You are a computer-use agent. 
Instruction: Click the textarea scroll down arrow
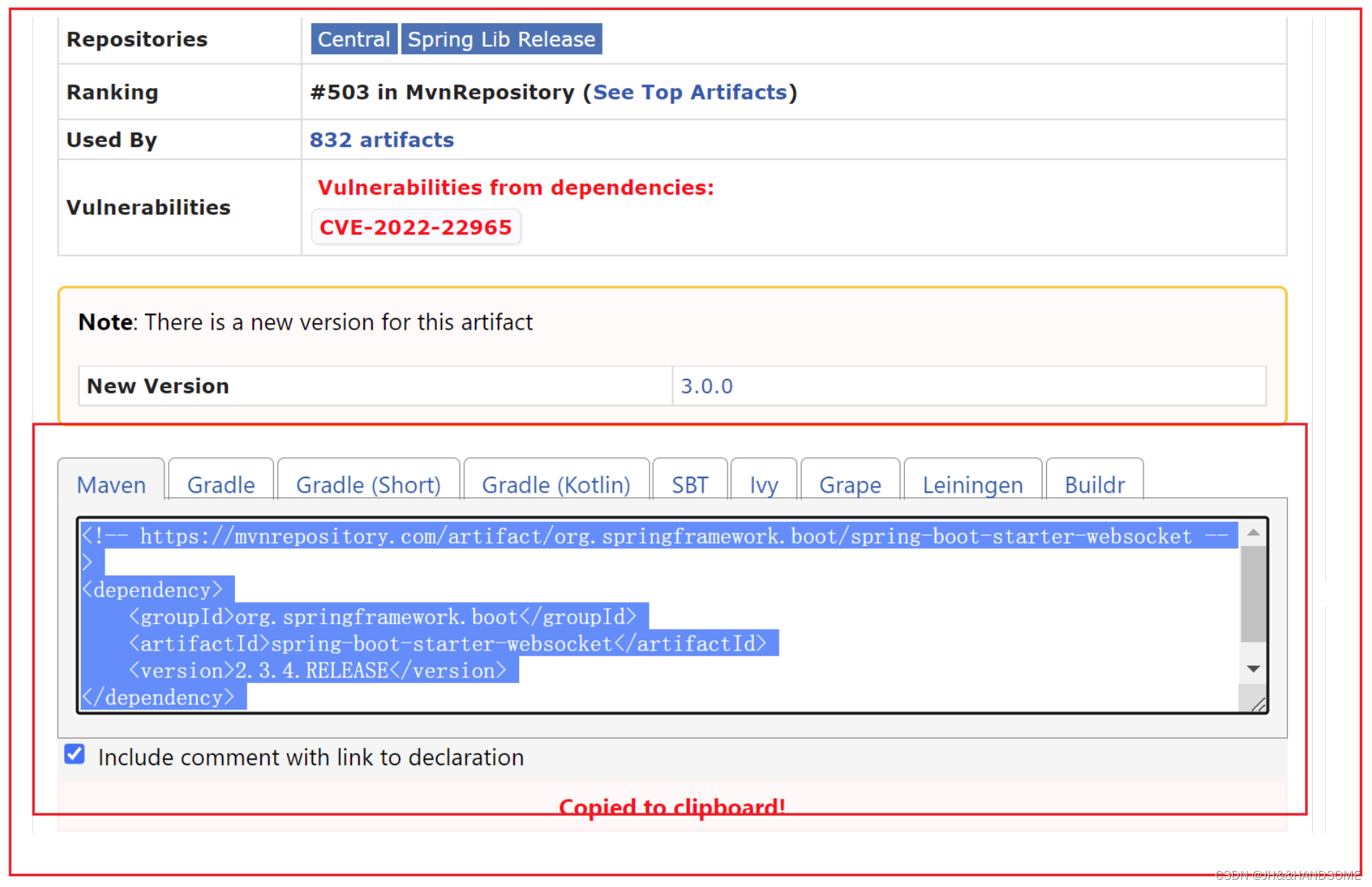(x=1253, y=669)
